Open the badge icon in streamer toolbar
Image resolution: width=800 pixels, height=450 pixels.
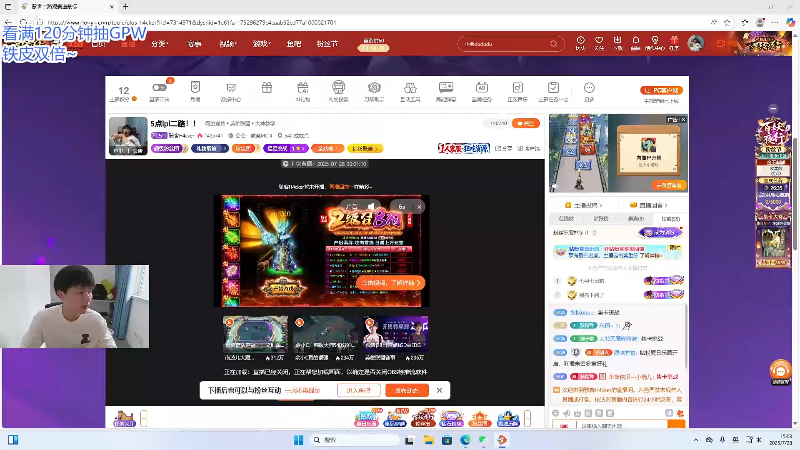pyautogui.click(x=195, y=87)
